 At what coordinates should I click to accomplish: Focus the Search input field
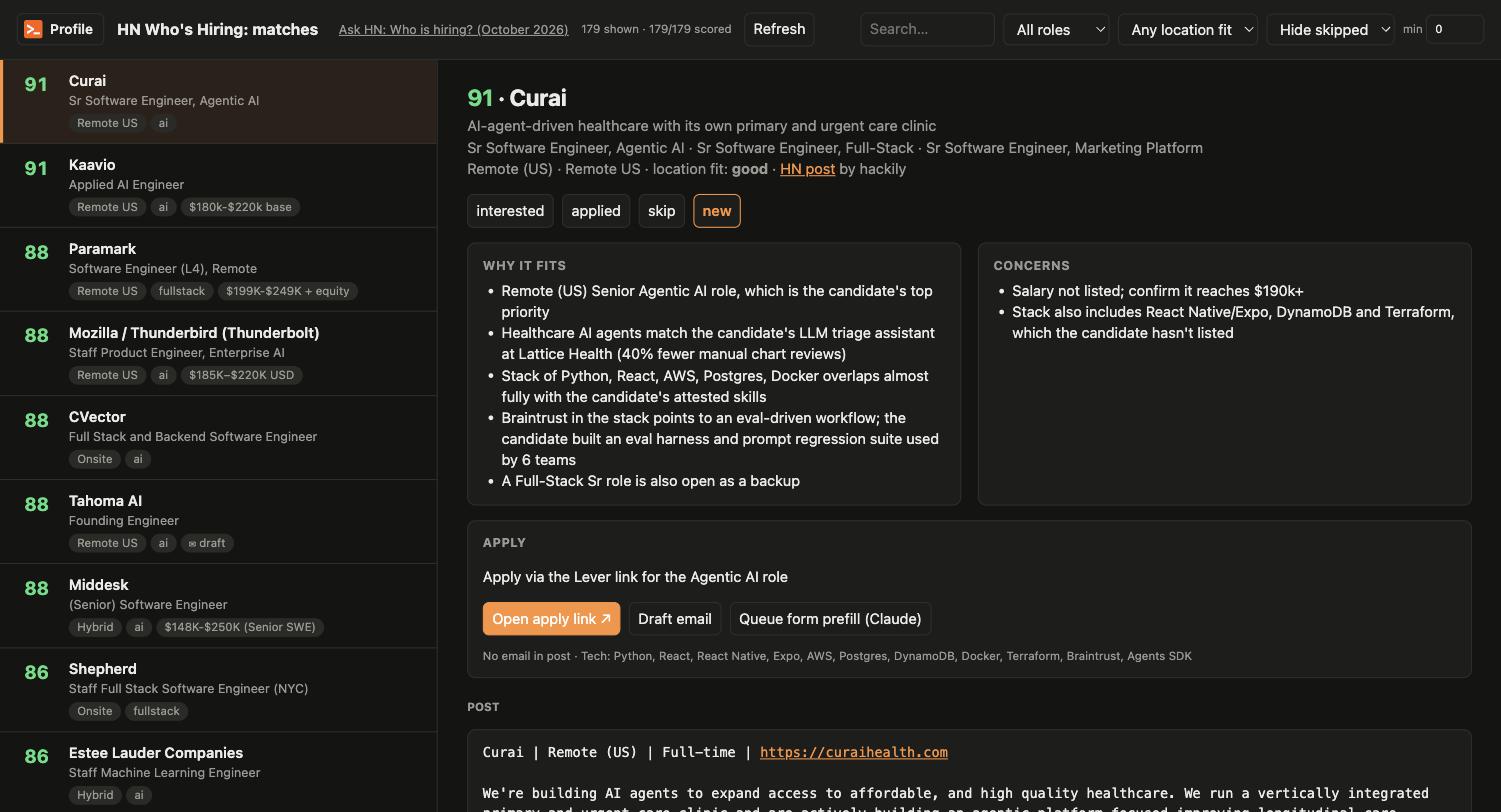[x=927, y=29]
